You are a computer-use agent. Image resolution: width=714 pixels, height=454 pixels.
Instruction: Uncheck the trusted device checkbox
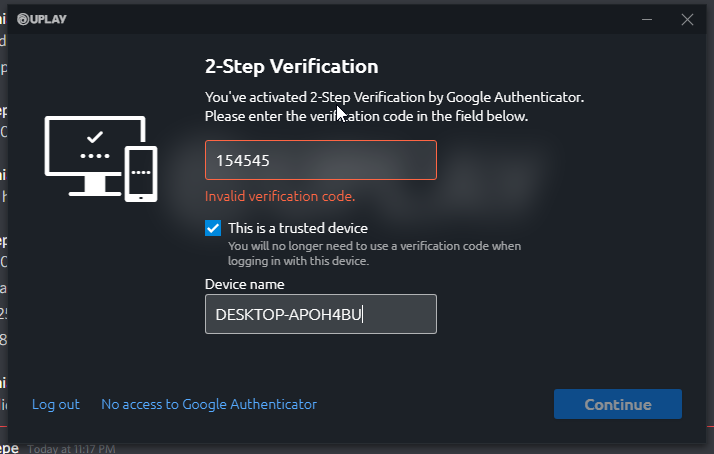point(213,228)
